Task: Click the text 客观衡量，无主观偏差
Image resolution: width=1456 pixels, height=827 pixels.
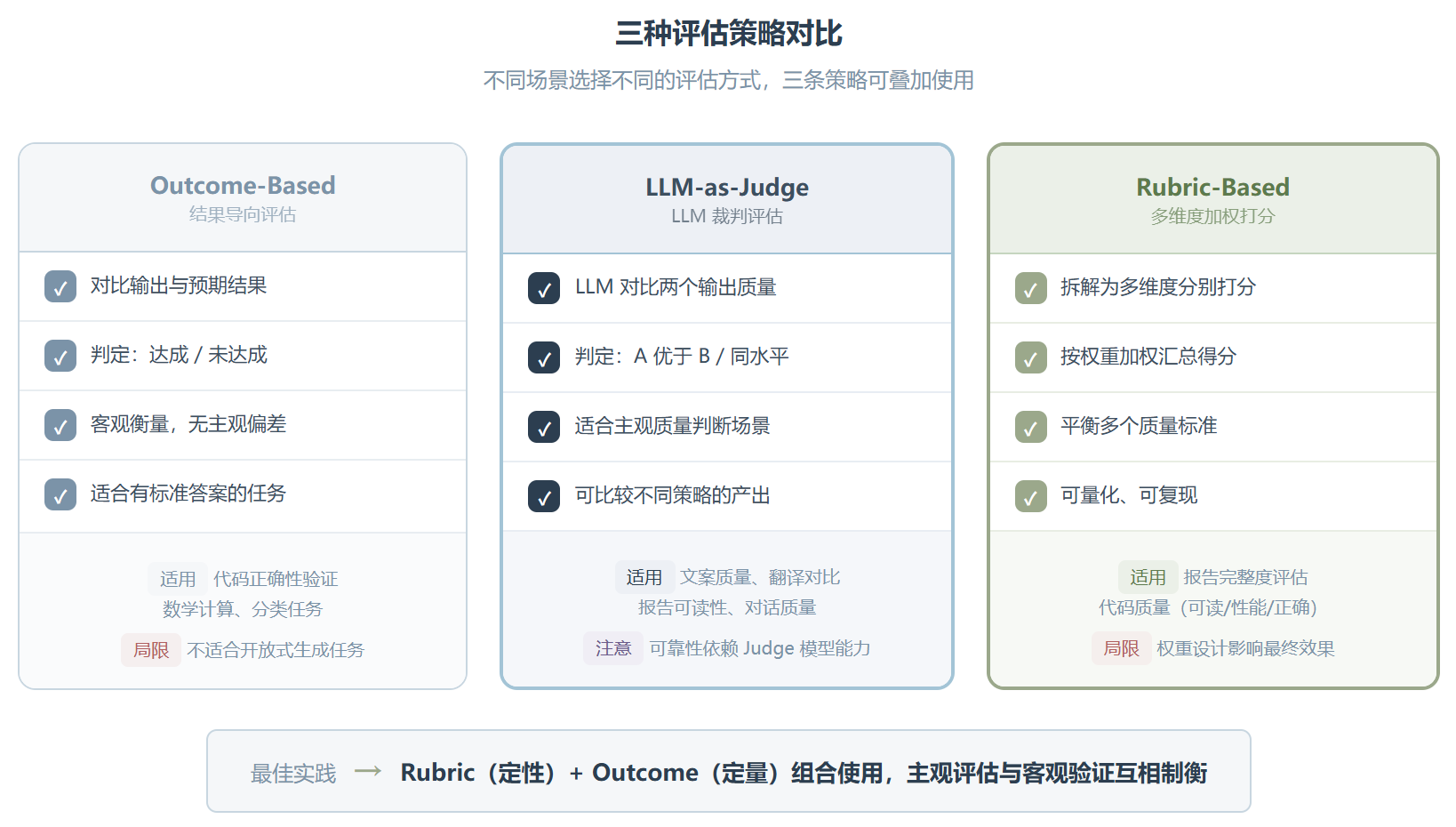Action: pyautogui.click(x=188, y=424)
